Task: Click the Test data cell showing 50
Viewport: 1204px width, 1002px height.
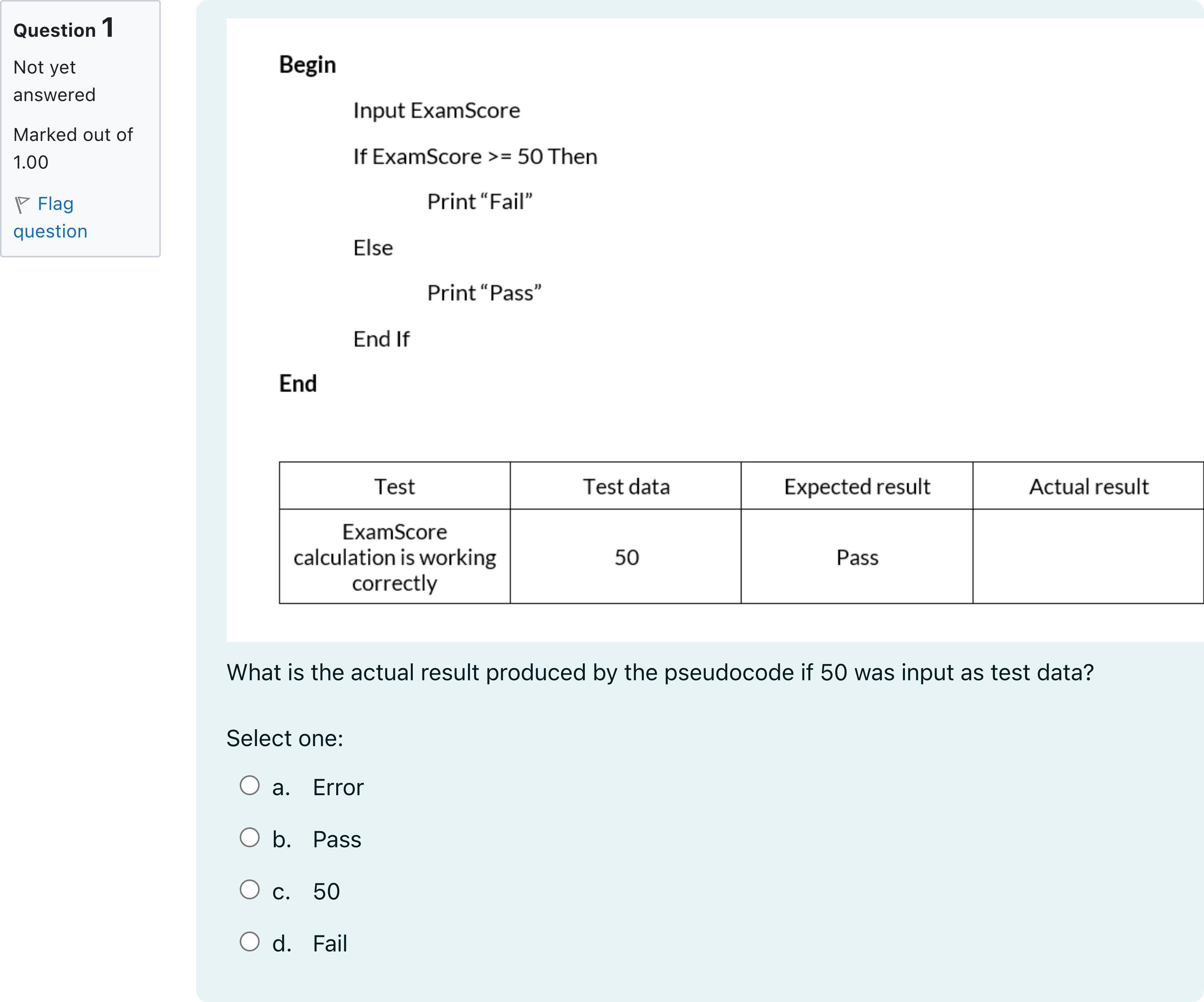Action: [x=625, y=557]
